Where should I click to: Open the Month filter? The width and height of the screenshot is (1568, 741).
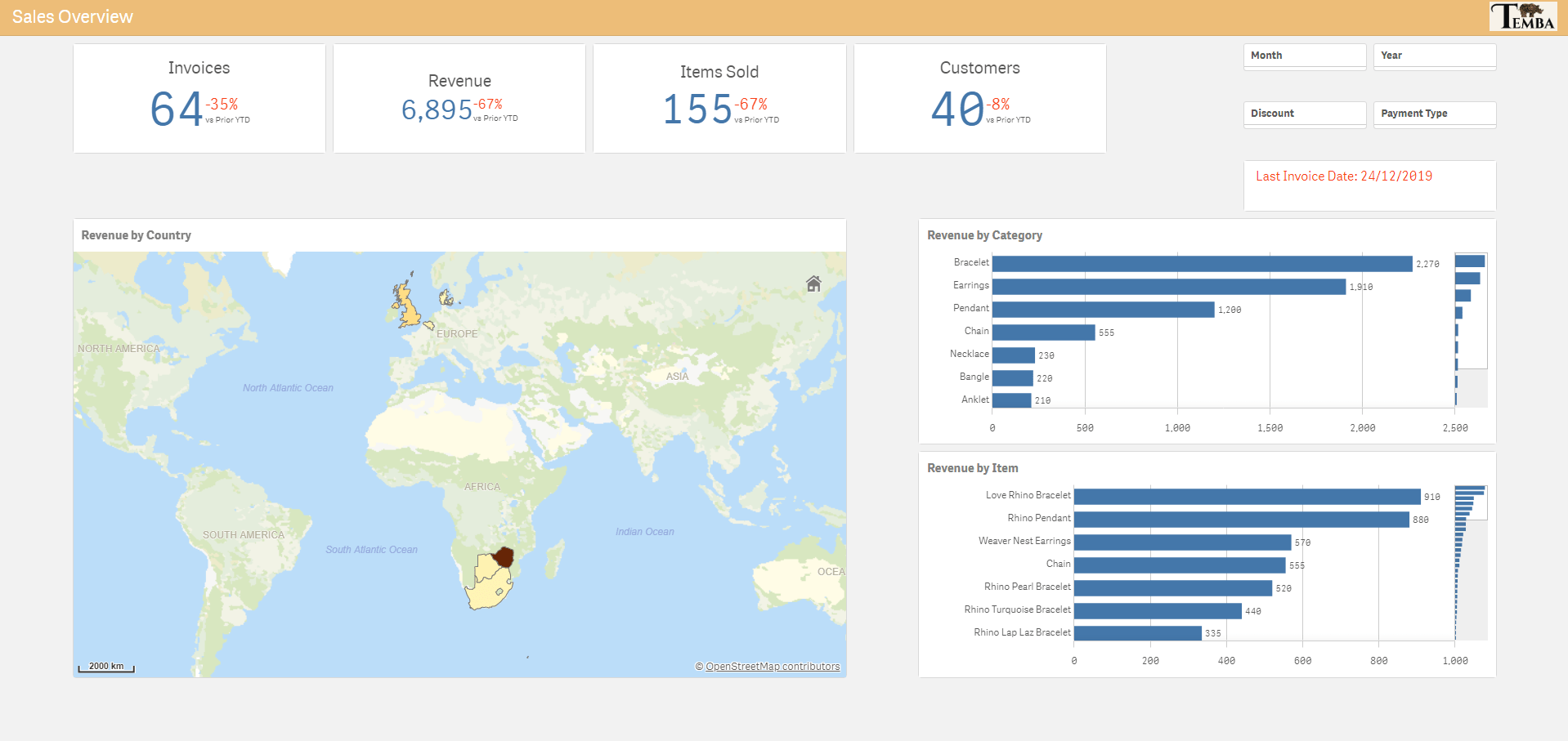pyautogui.click(x=1304, y=56)
